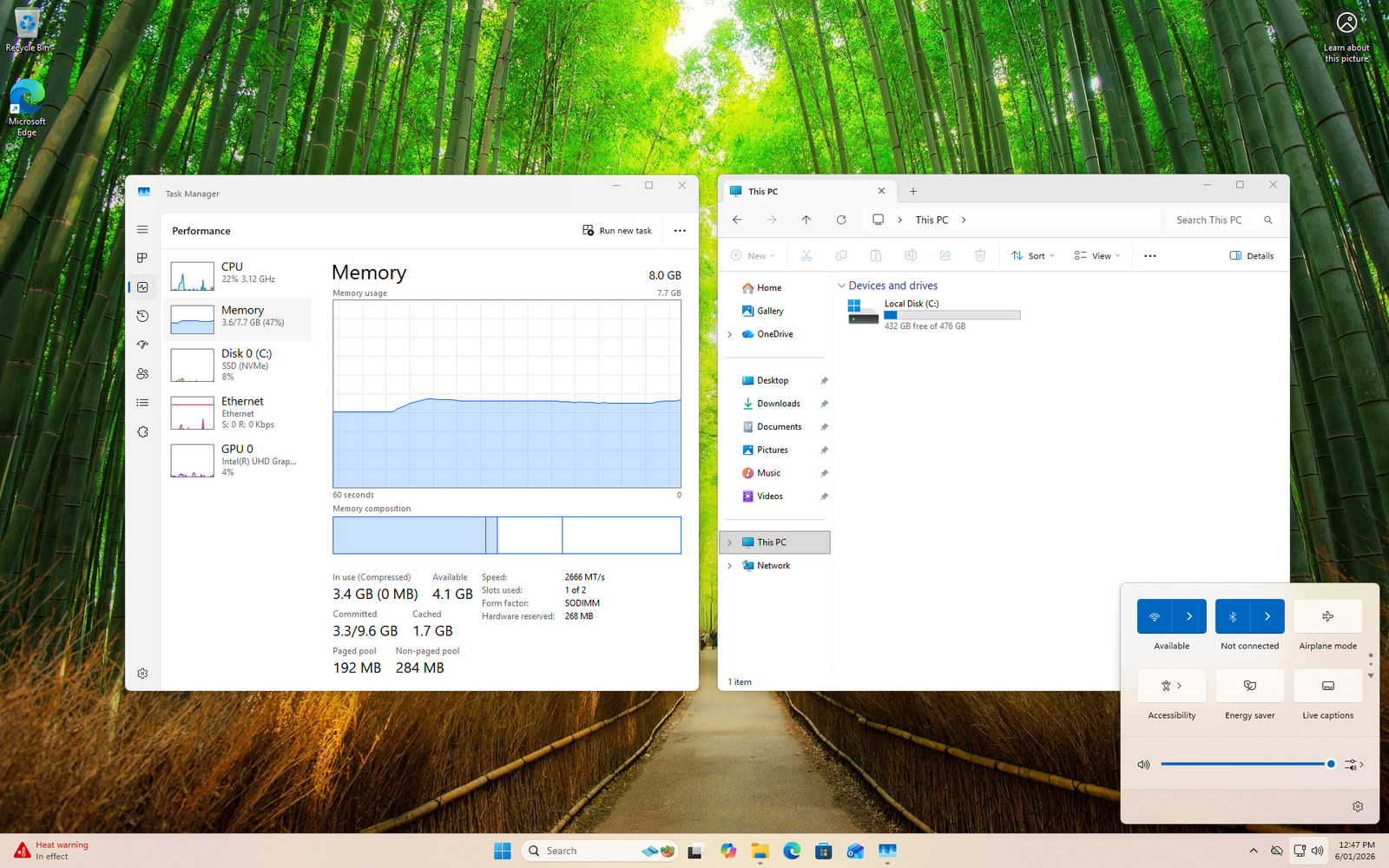Open the Sort dropdown in Explorer

[1032, 256]
